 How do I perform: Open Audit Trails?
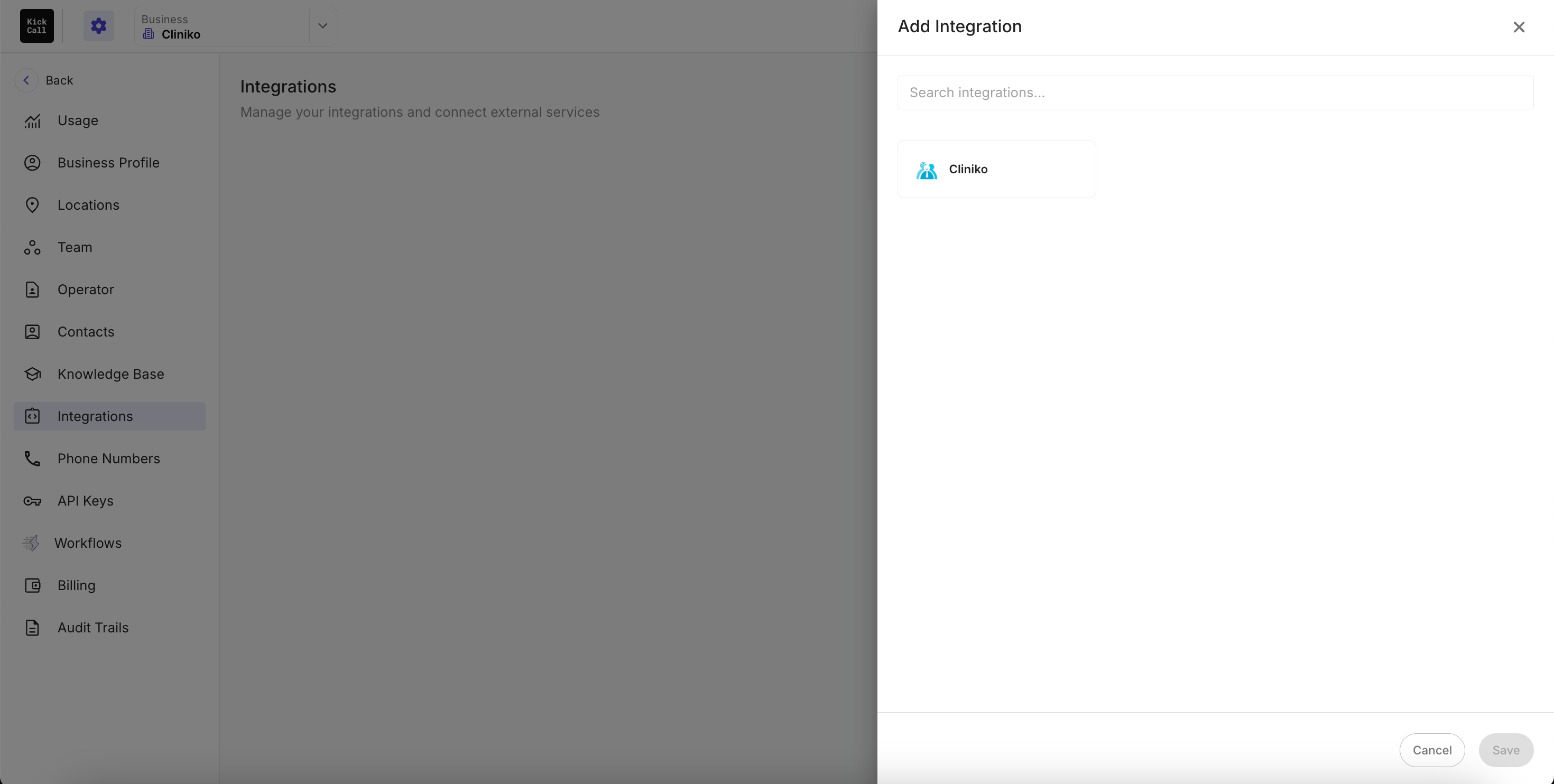[x=110, y=627]
